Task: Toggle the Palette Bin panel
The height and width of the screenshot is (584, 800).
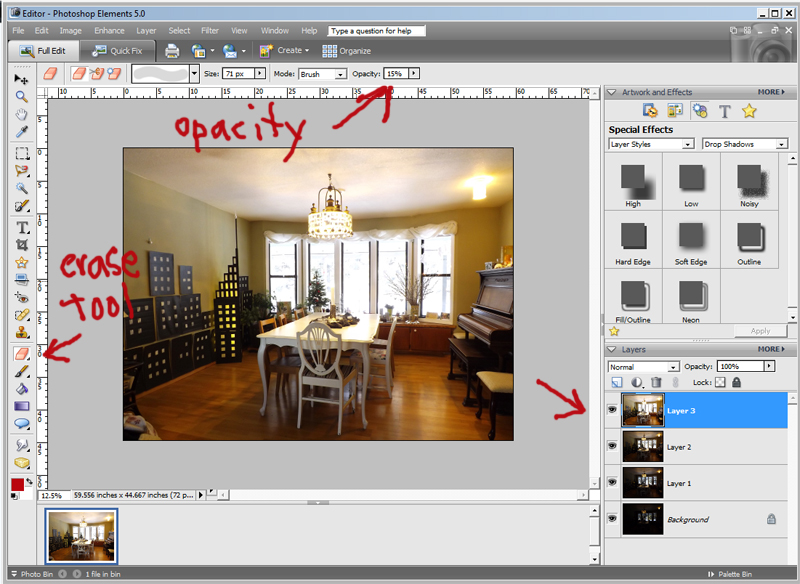Action: click(x=730, y=574)
